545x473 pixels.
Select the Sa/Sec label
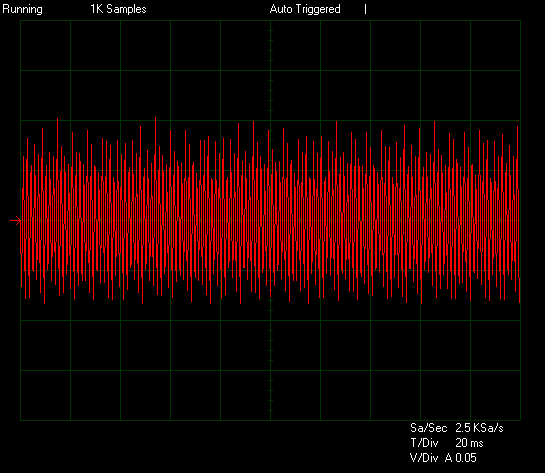(428, 428)
